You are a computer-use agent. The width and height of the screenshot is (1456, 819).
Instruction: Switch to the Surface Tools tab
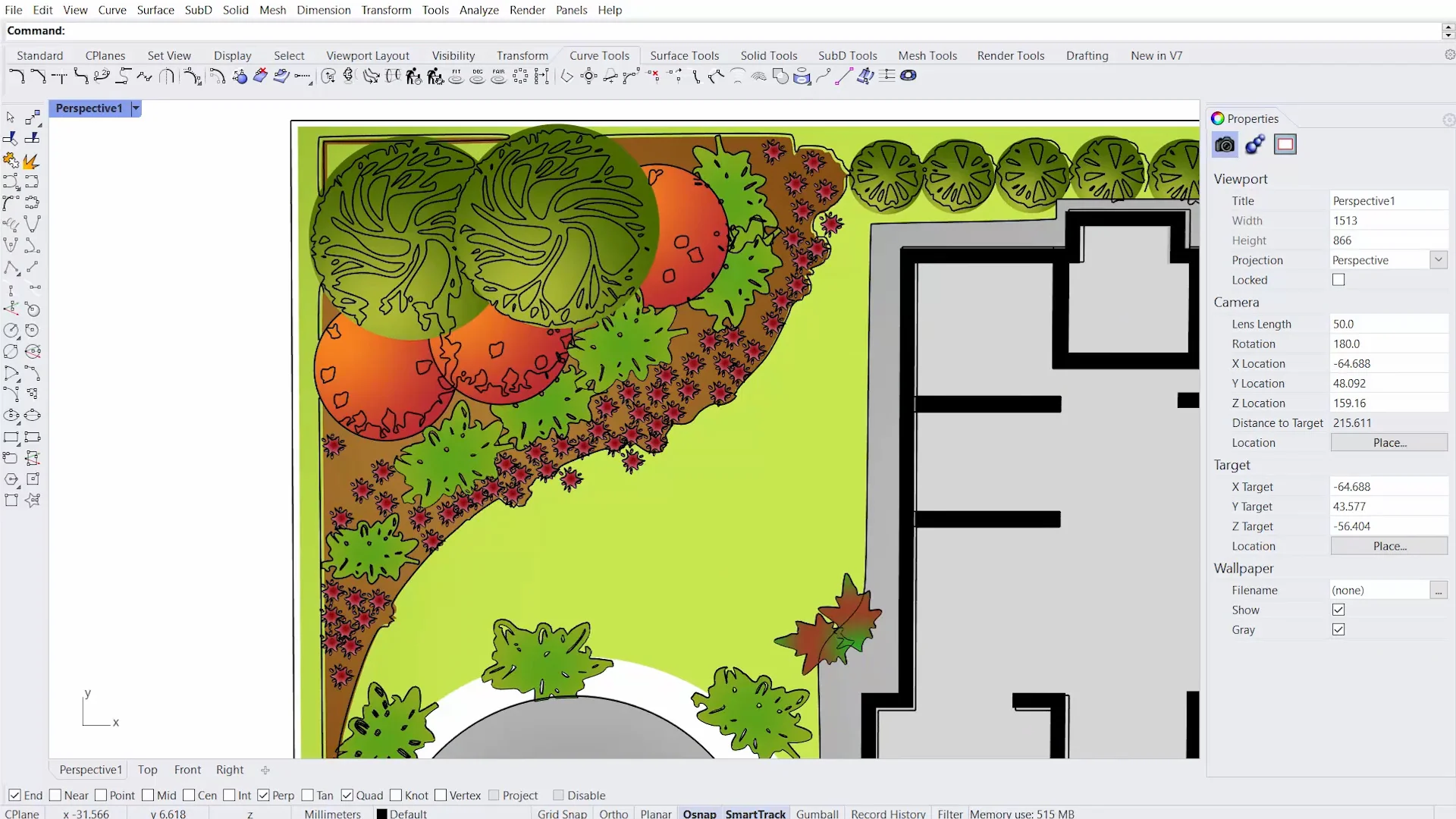coord(684,55)
